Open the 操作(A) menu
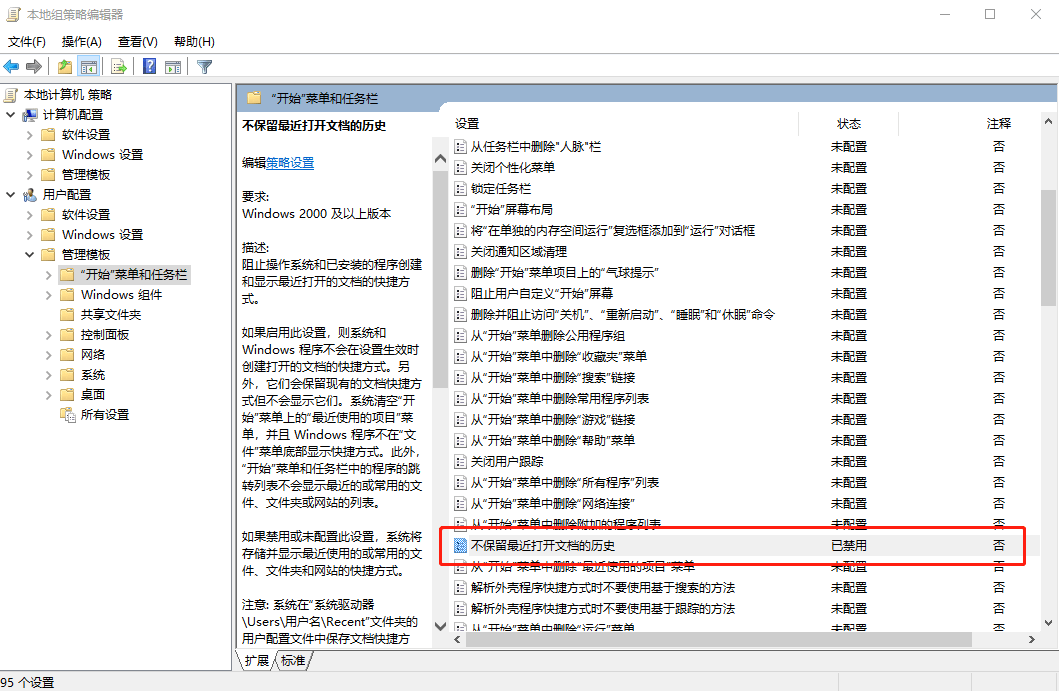 coord(82,42)
